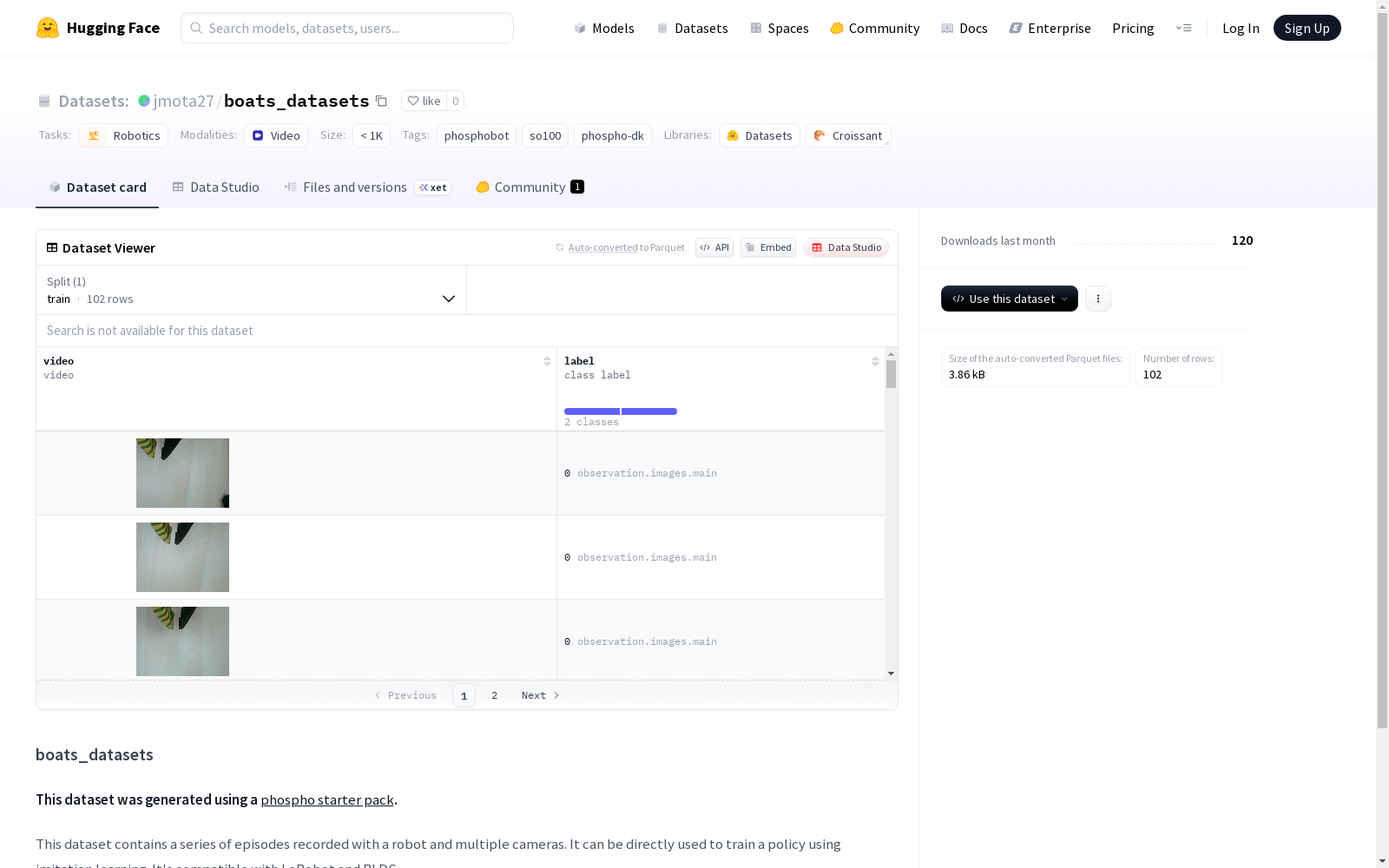Open more options next to Use this dataset
This screenshot has width=1389, height=868.
[x=1098, y=299]
